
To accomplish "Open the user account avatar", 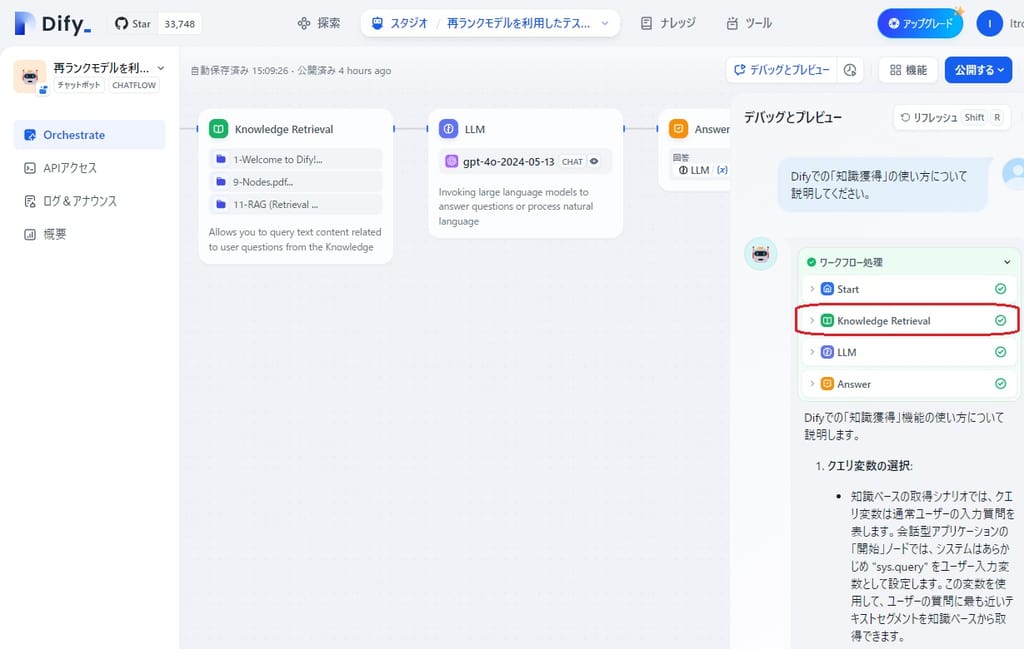I will pos(989,23).
